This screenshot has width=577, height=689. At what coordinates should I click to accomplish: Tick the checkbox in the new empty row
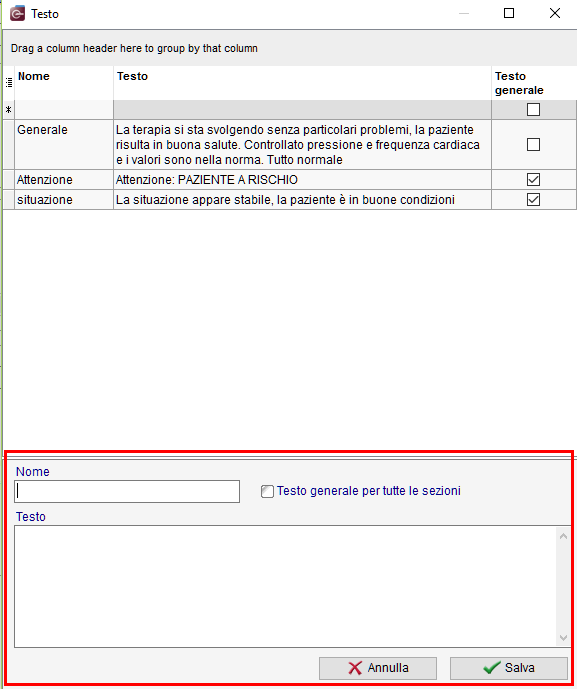coord(533,109)
